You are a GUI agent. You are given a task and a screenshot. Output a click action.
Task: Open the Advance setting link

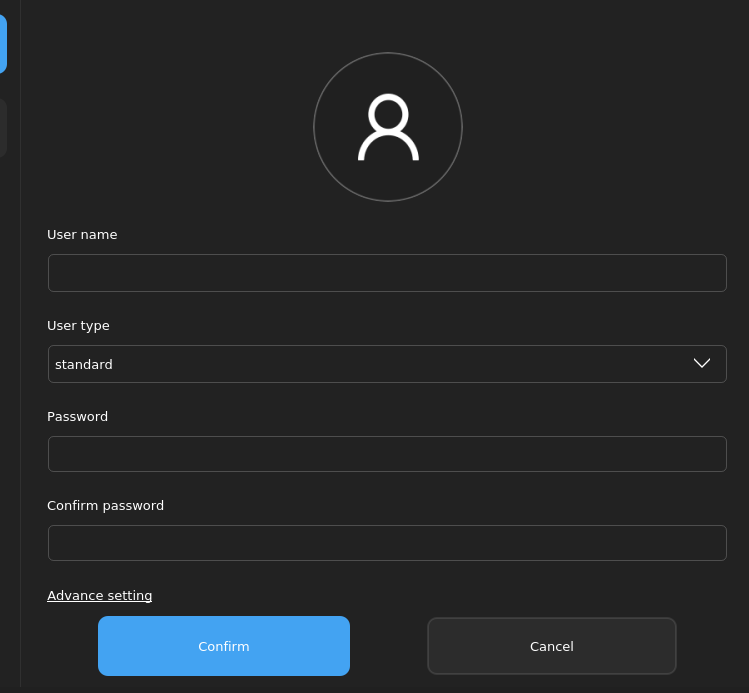tap(100, 596)
